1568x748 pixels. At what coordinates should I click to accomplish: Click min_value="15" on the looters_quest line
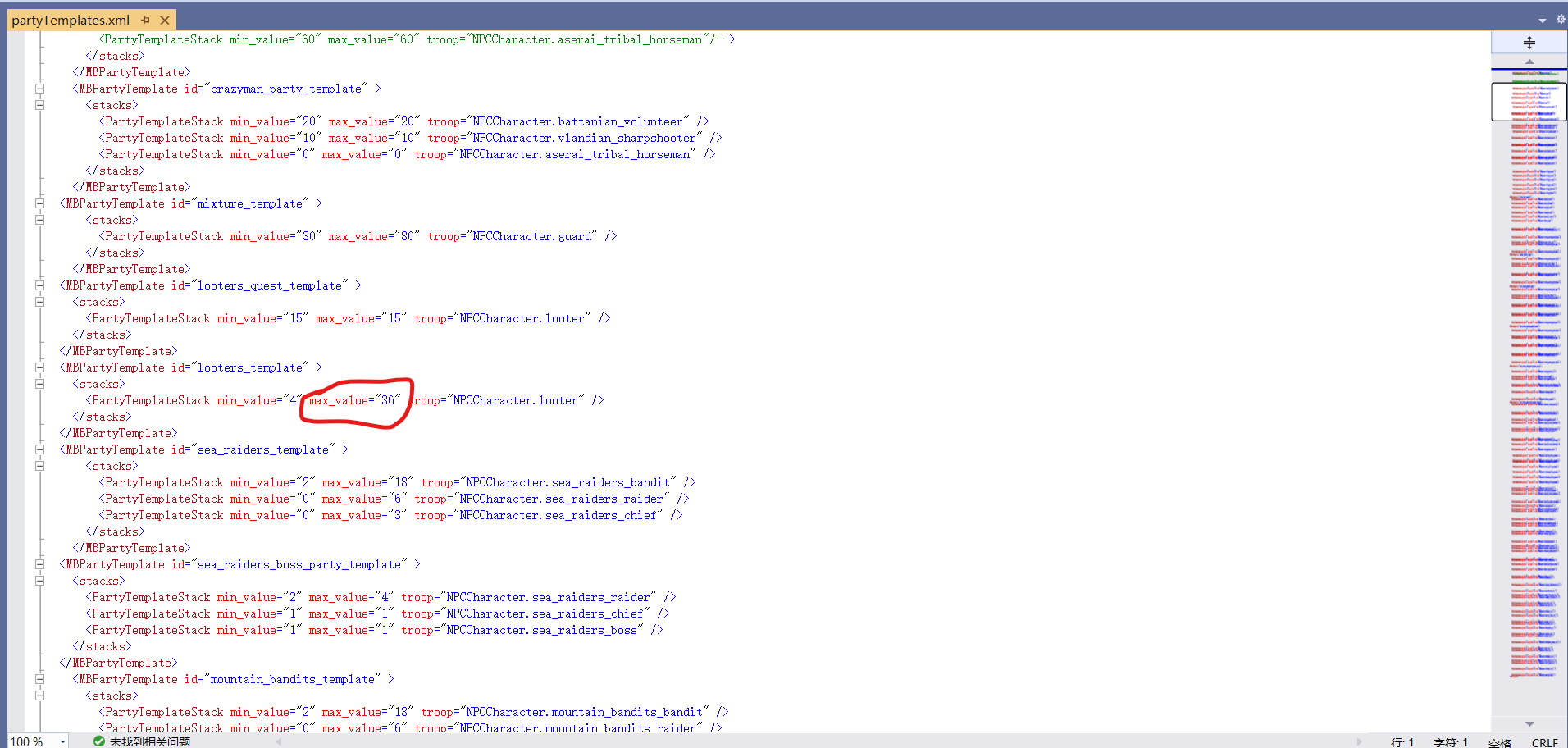(x=263, y=318)
